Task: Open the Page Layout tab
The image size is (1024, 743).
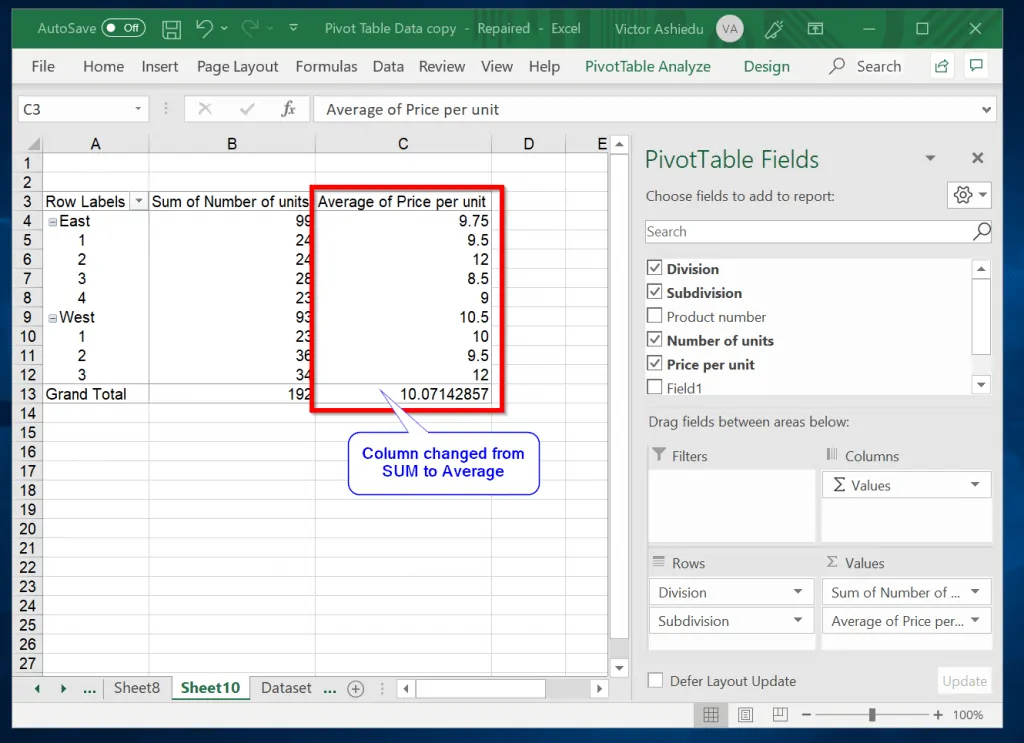Action: click(238, 67)
